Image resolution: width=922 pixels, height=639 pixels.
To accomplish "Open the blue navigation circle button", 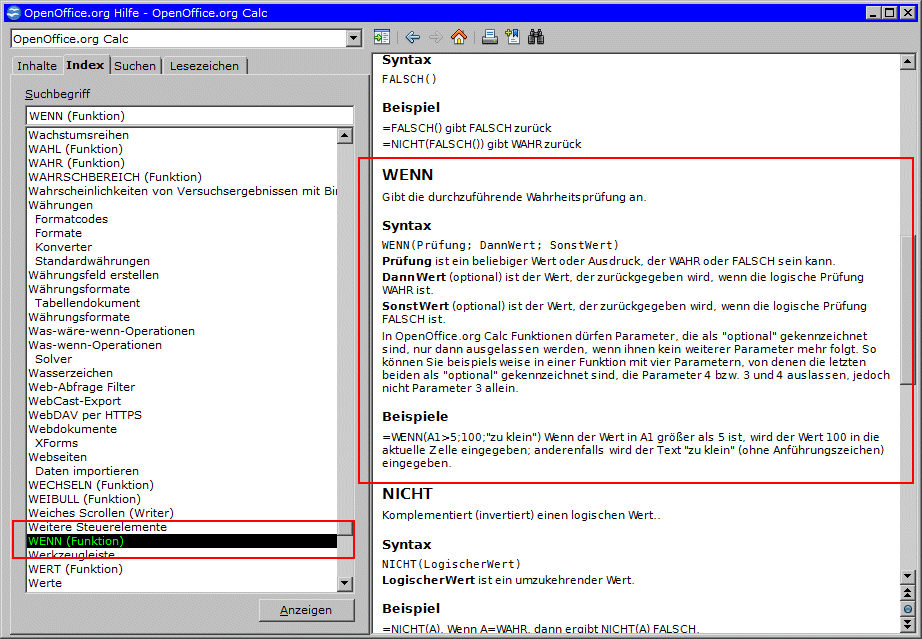I will click(907, 609).
